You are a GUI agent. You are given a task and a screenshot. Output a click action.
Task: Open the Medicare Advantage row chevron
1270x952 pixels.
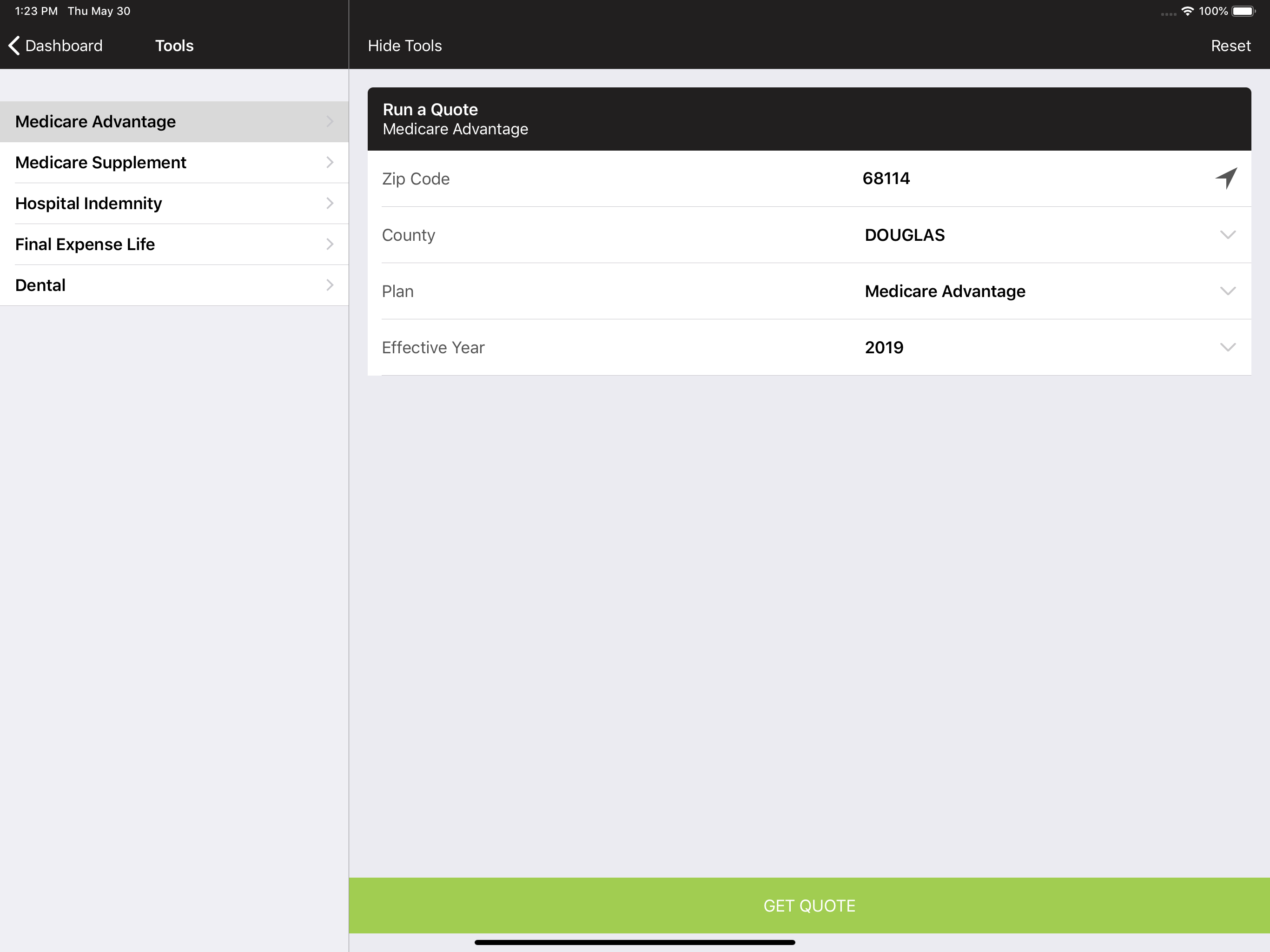[330, 121]
